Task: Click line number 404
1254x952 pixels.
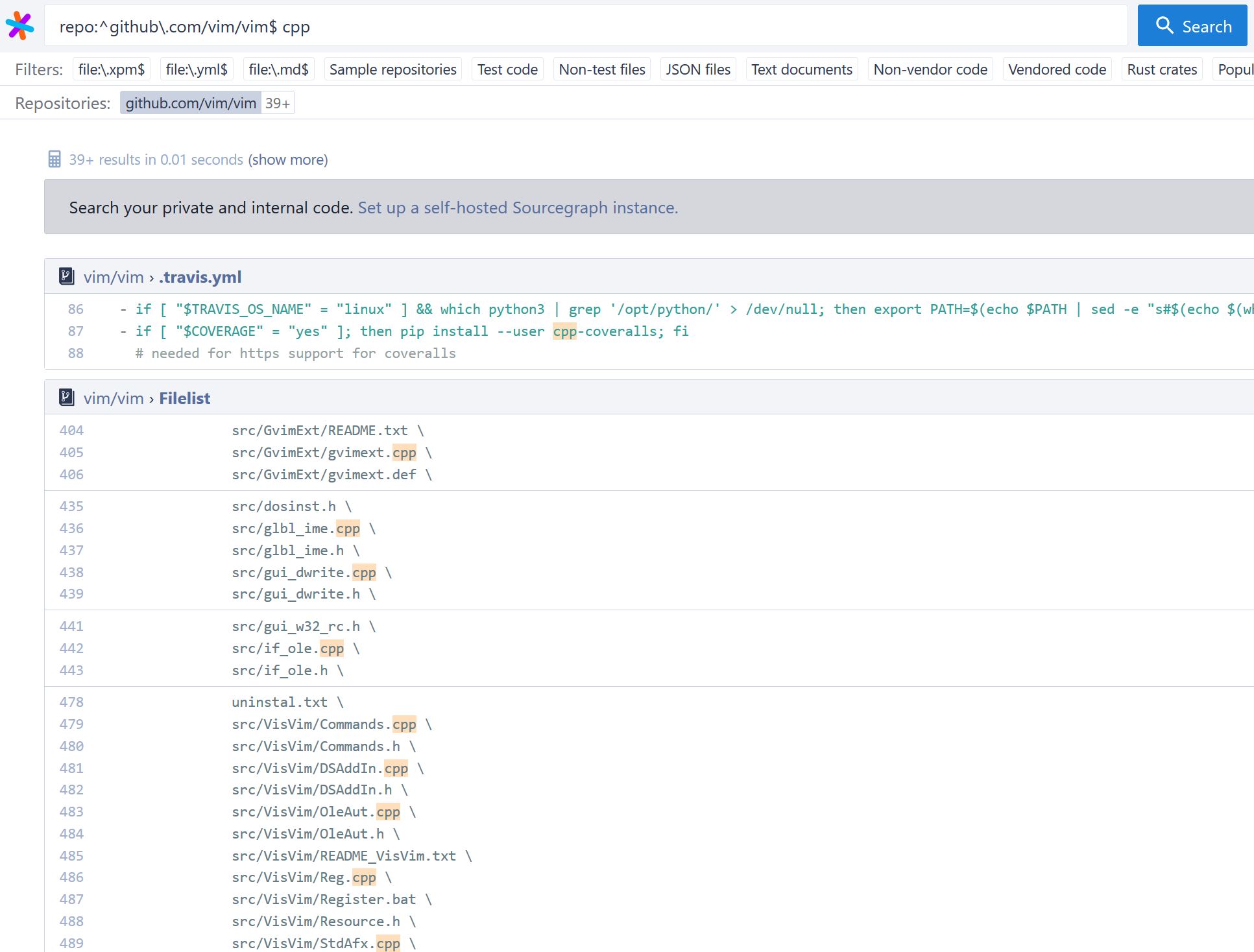Action: click(71, 431)
